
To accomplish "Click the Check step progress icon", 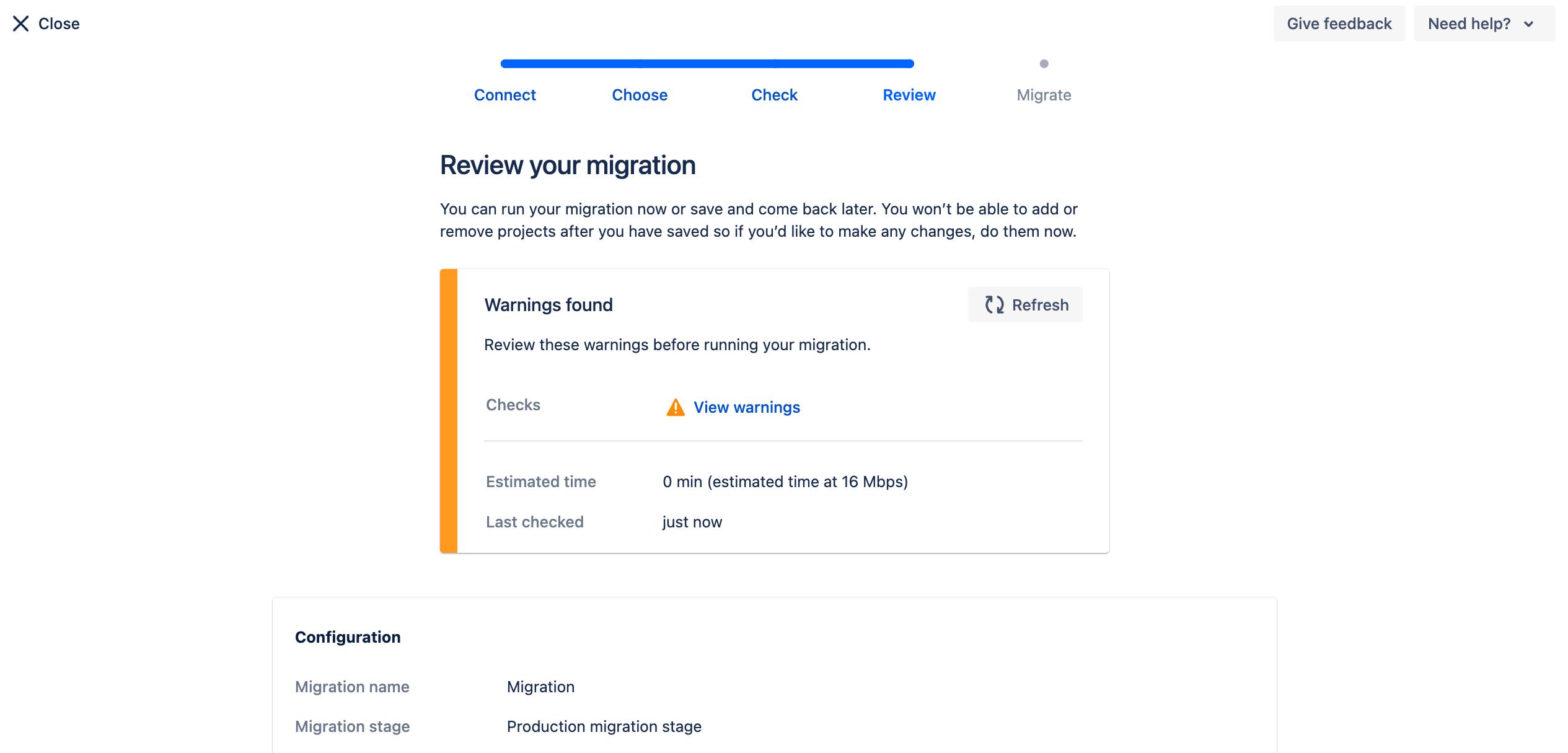I will (x=774, y=64).
